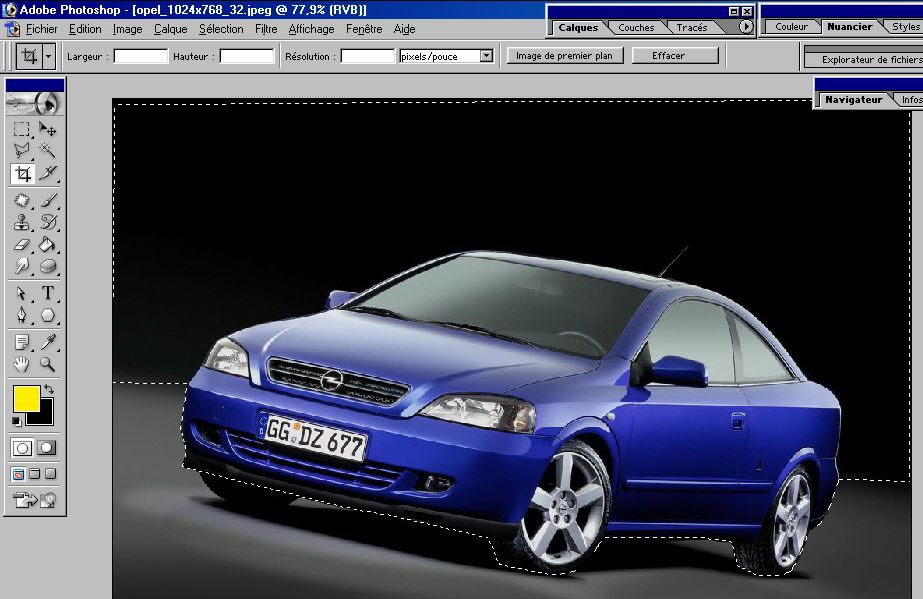Open the Crop tool preset picker arrow

click(49, 56)
